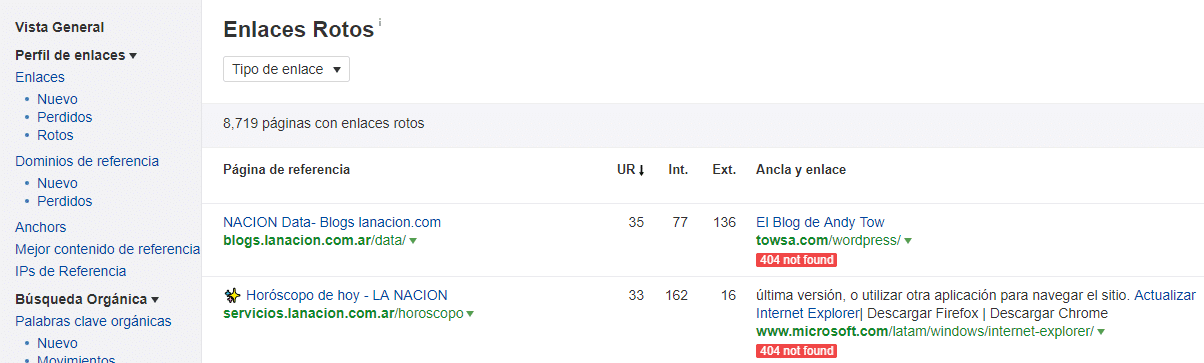The height and width of the screenshot is (363, 1204).
Task: Select Rotos under Enlaces
Action: pos(55,135)
